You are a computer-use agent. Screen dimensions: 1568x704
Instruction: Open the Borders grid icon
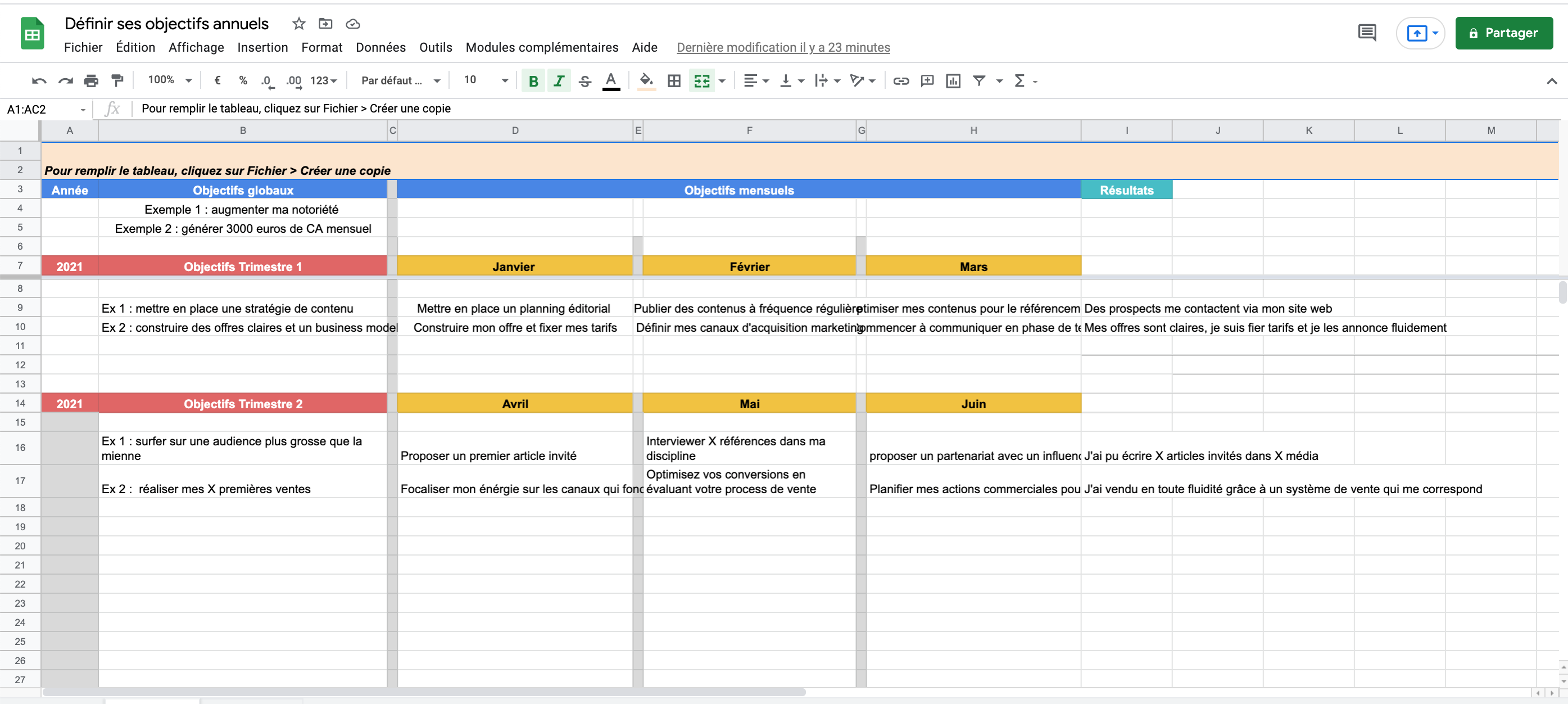tap(674, 80)
